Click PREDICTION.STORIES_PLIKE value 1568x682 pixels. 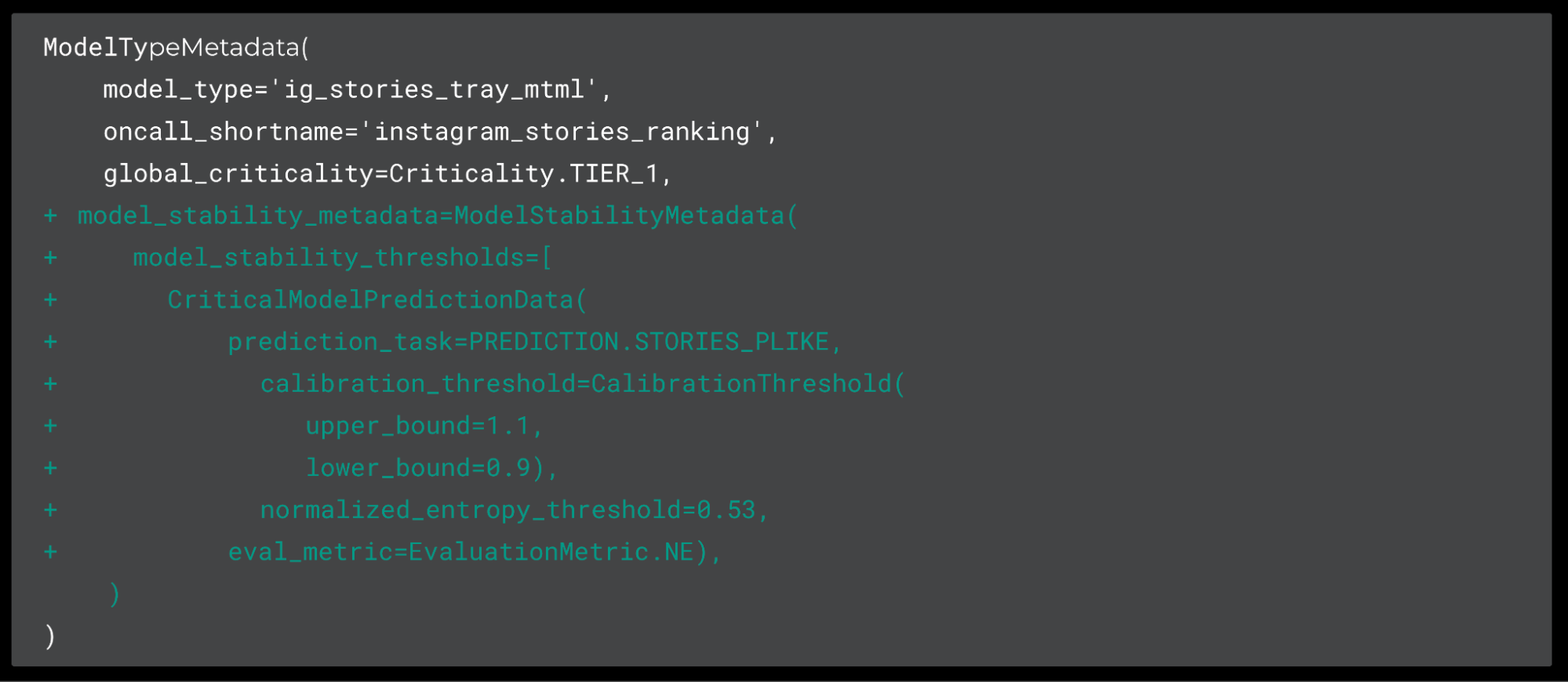(x=649, y=342)
